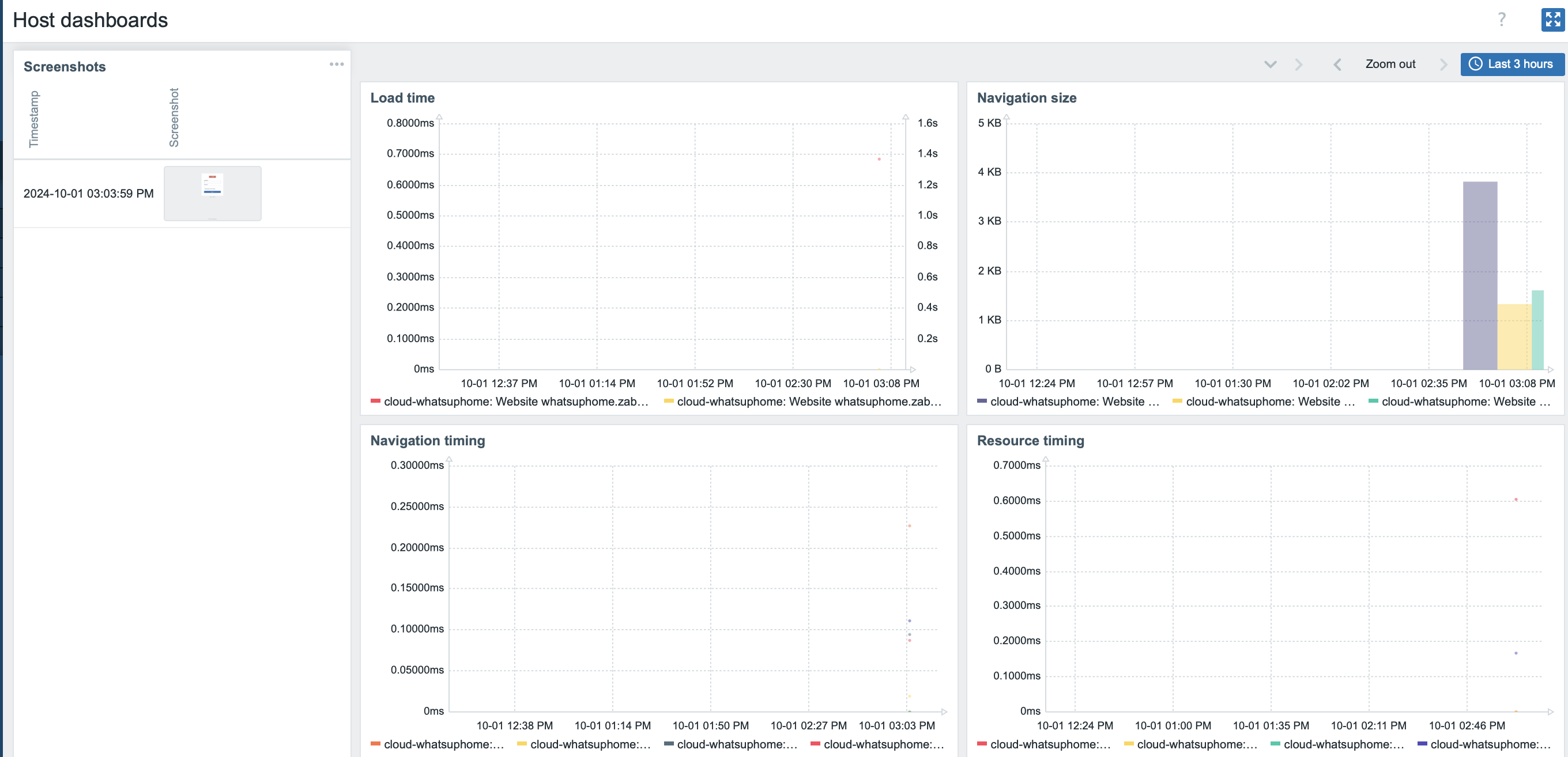1568x757 pixels.
Task: Click the tall purple bar in Navigation size
Action: (1479, 275)
